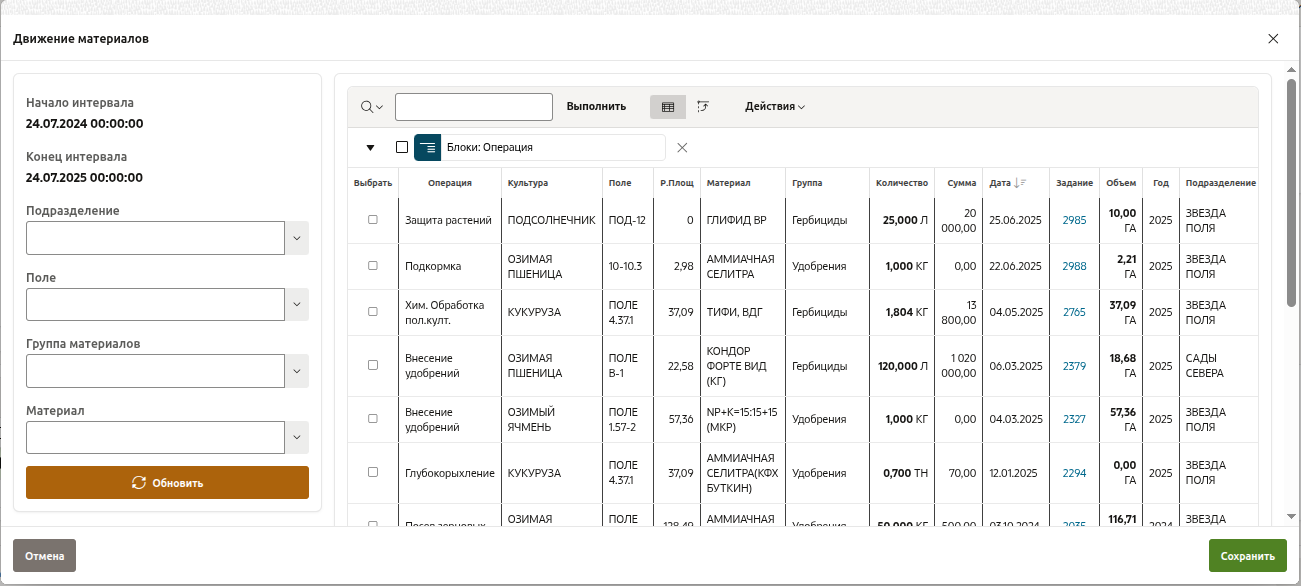Switch to grid report view icon
The height and width of the screenshot is (586, 1301).
pos(668,107)
